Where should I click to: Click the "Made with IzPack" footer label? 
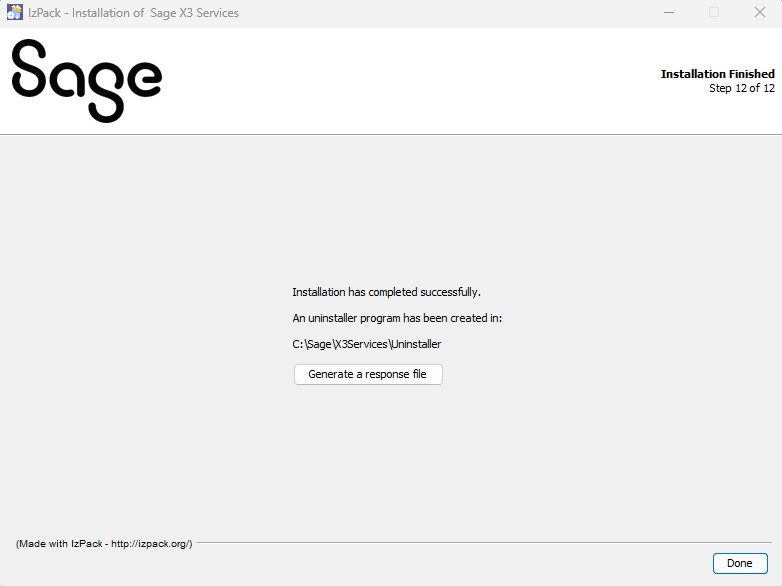pyautogui.click(x=58, y=544)
